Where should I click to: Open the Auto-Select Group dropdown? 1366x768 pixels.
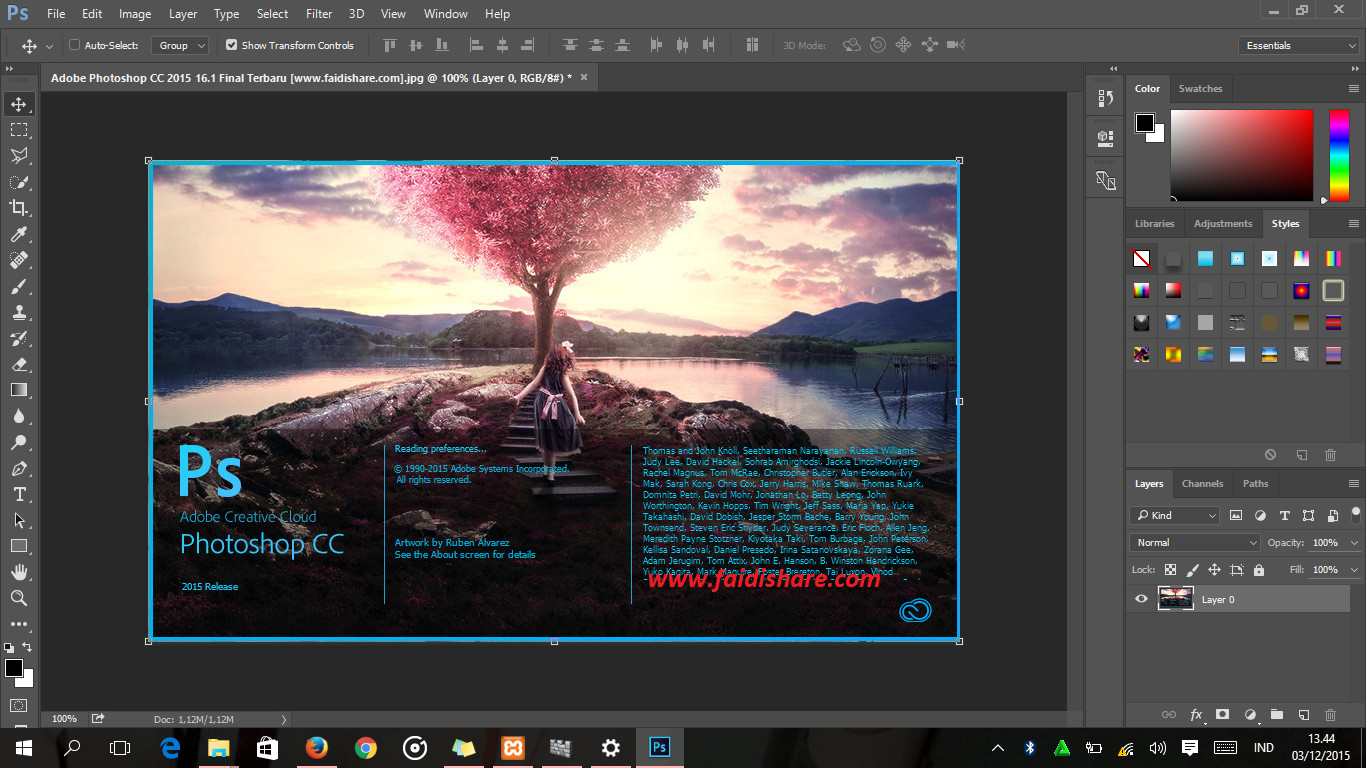click(x=180, y=45)
